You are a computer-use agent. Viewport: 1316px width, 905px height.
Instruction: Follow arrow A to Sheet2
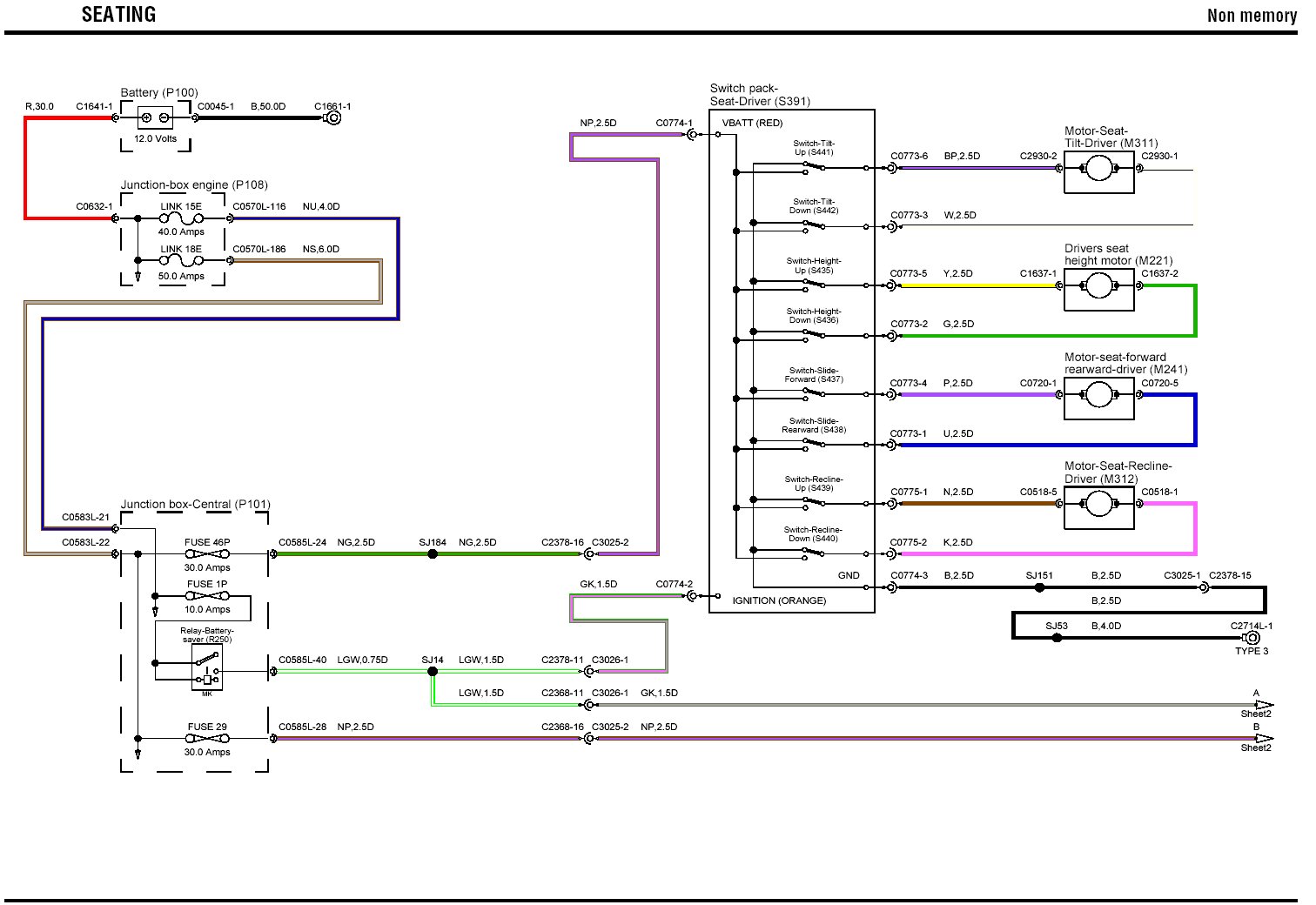tap(1264, 705)
